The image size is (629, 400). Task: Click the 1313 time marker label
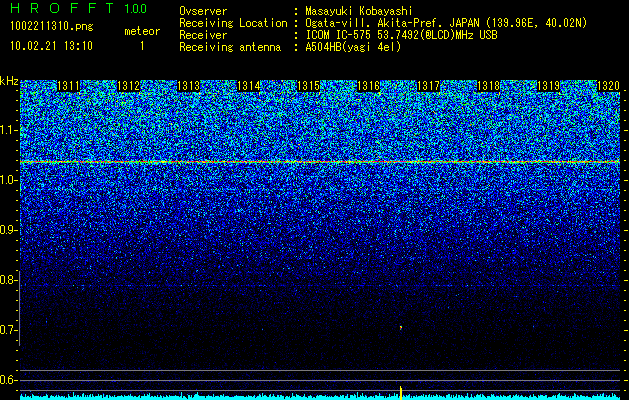coord(189,86)
